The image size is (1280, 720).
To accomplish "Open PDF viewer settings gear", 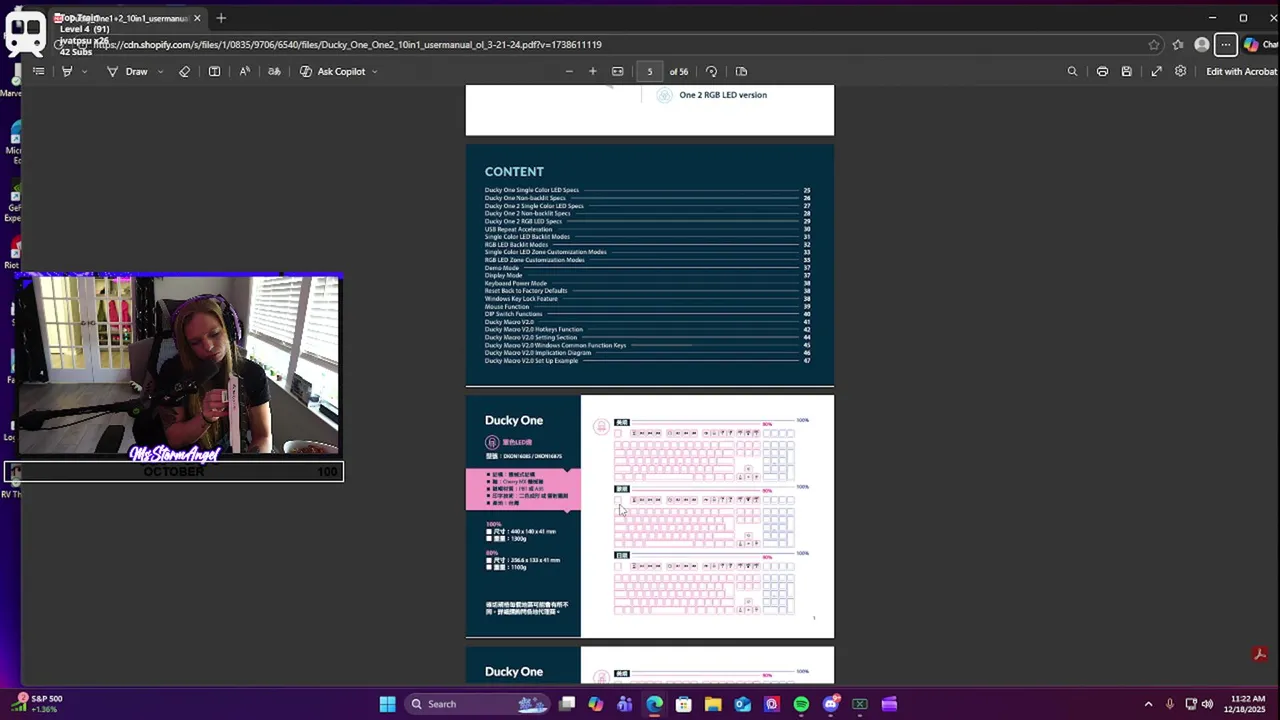I will (1181, 71).
